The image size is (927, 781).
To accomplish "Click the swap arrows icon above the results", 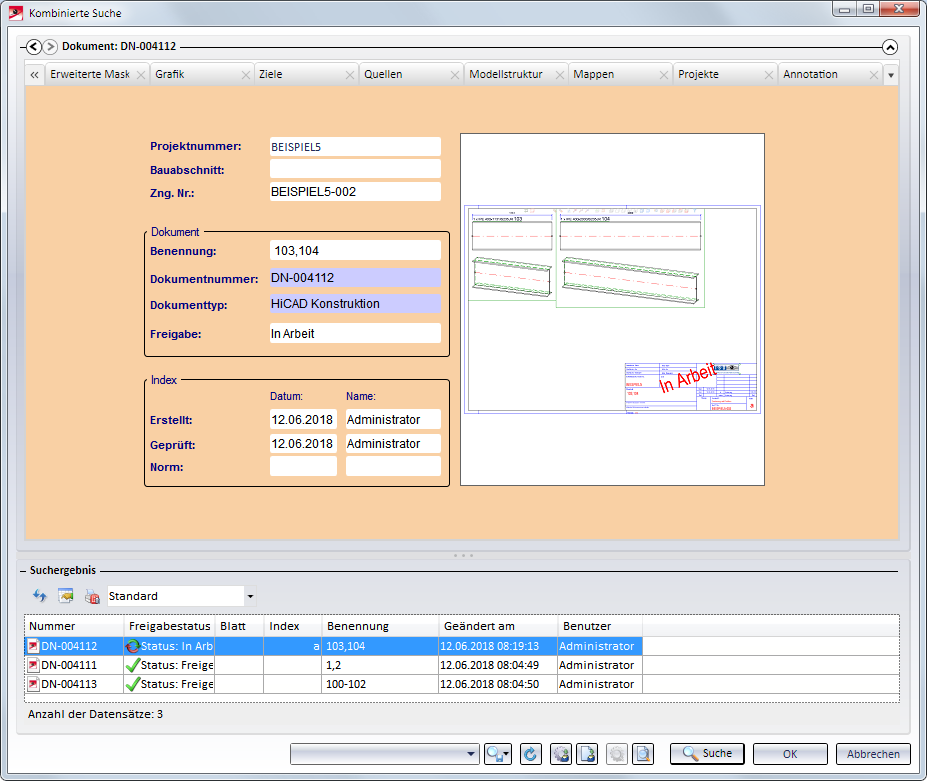I will (x=40, y=596).
